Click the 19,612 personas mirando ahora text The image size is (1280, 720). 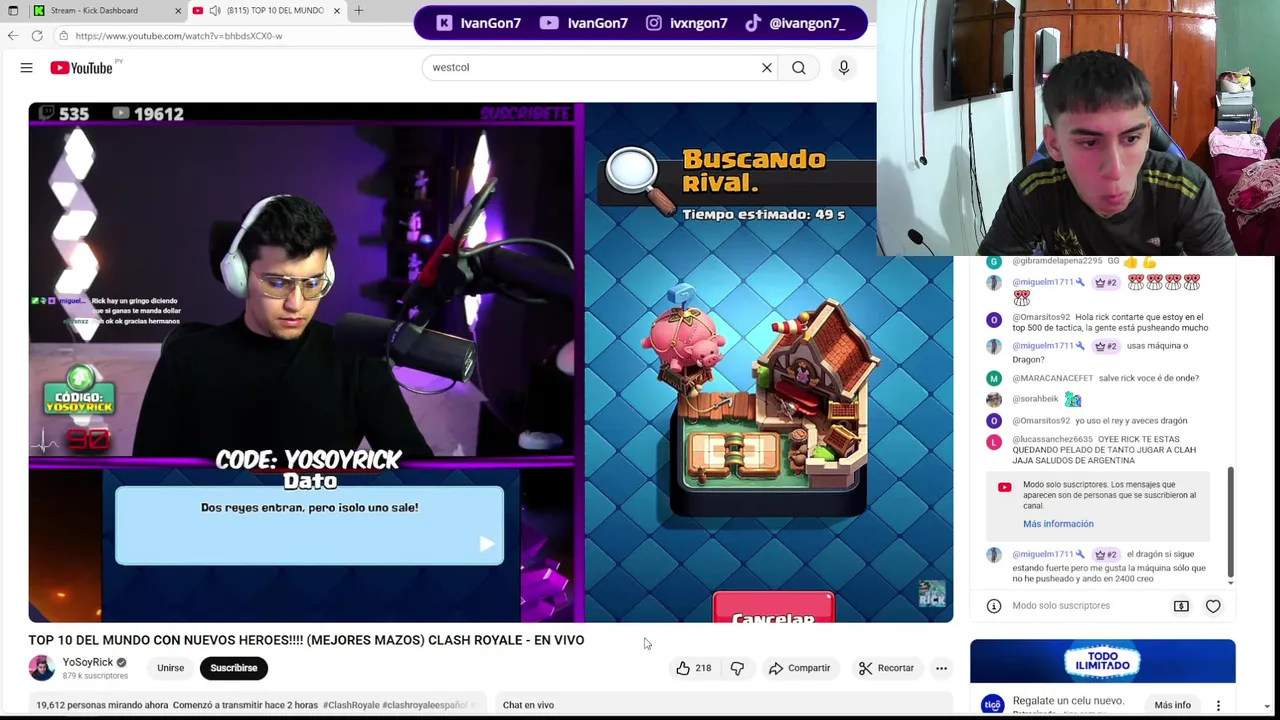[102, 705]
